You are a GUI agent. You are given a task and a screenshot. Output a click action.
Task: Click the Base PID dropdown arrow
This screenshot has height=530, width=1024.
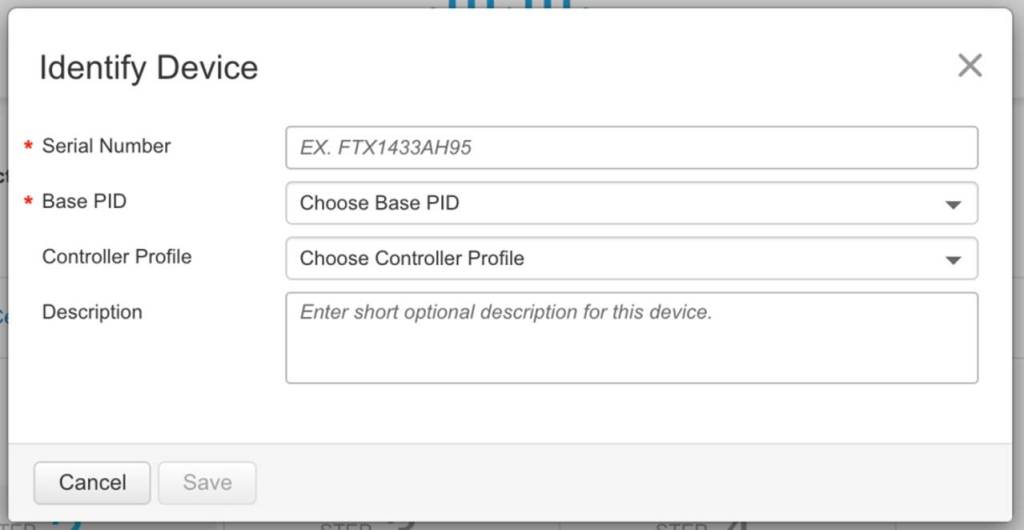(953, 204)
